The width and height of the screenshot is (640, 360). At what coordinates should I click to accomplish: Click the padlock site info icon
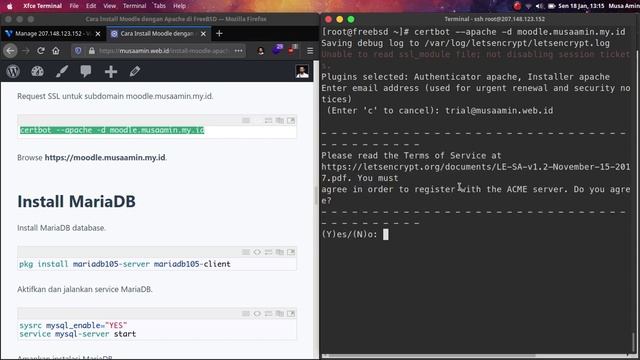pos(92,51)
